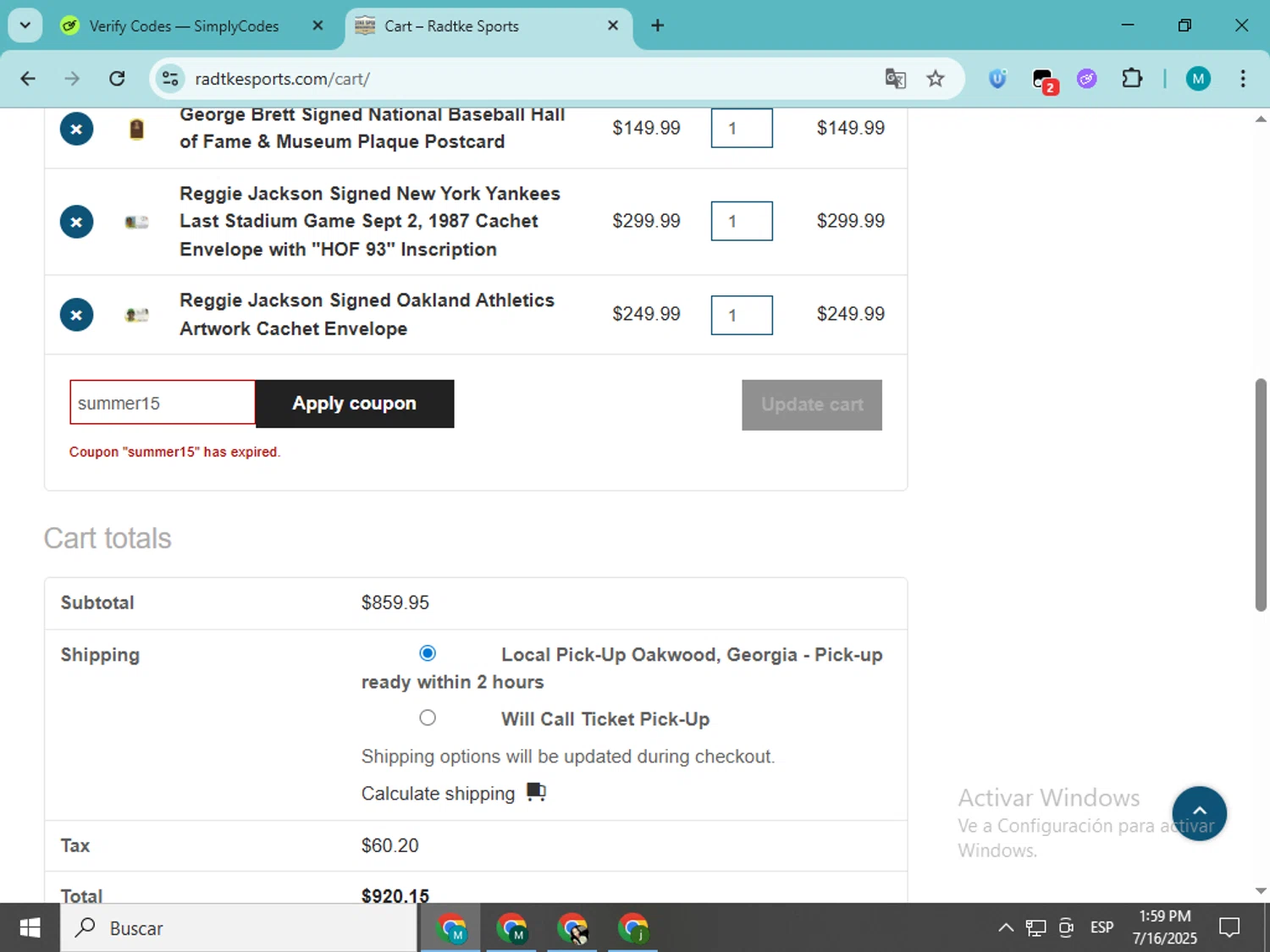Open third Chrome taskbar icon
Viewport: 1270px width, 952px height.
coord(573,928)
